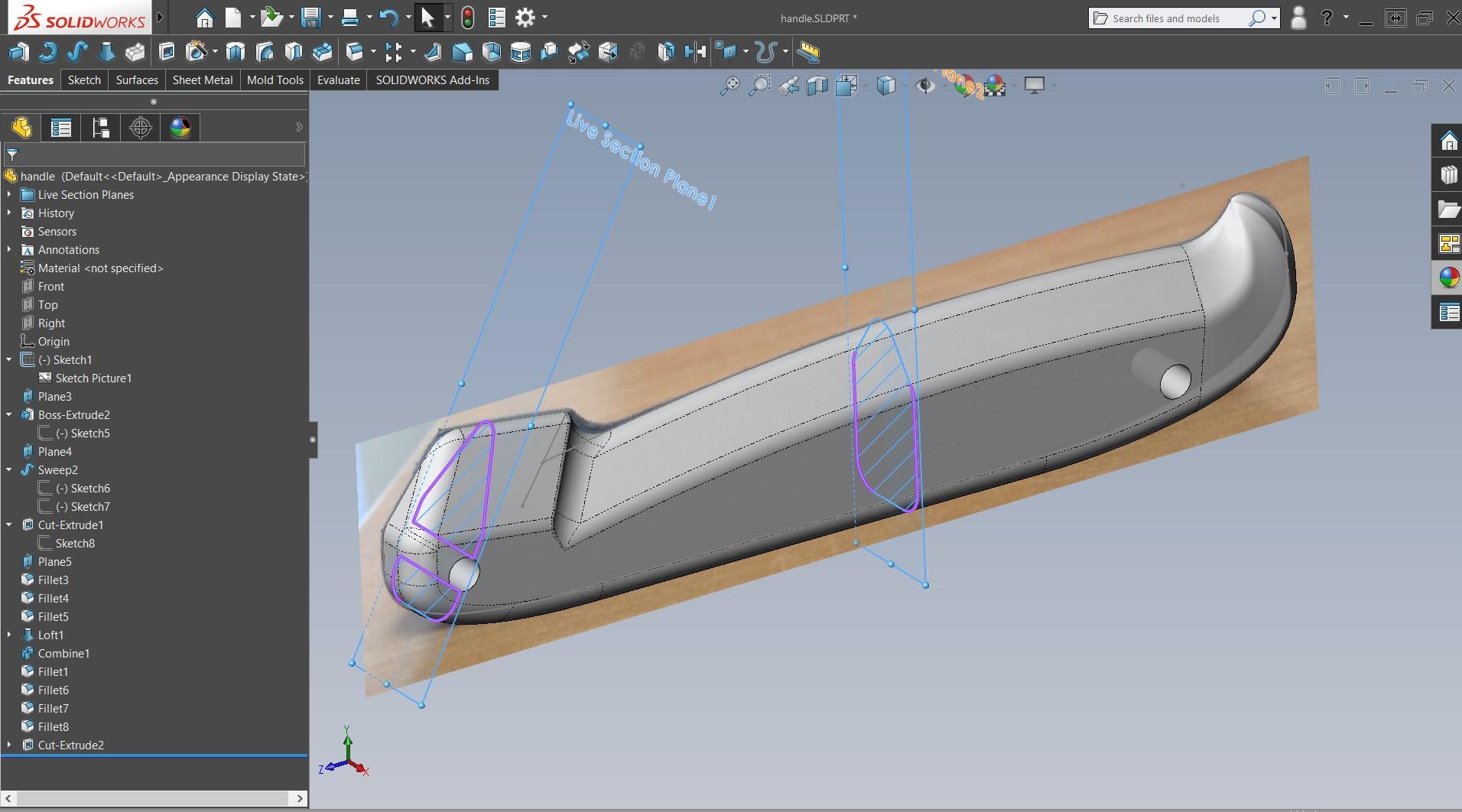
Task: Open the Appearances task pane tab
Action: [x=1448, y=278]
